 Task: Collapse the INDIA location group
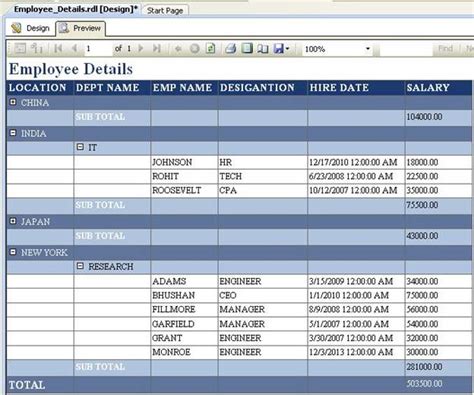(x=13, y=133)
